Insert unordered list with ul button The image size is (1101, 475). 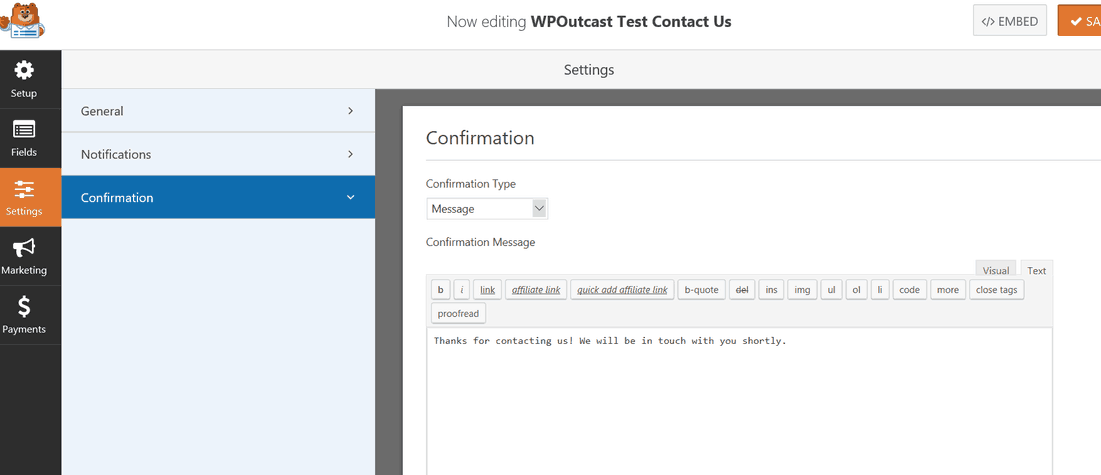pos(831,289)
